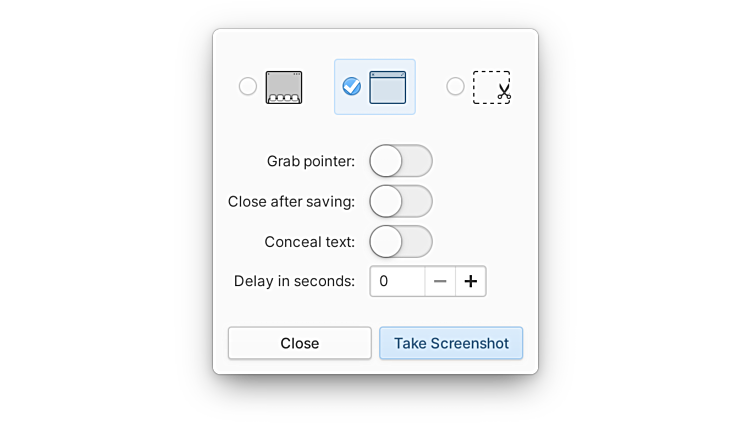Turn on the Conceal text switch
This screenshot has width=752, height=423.
[x=401, y=241]
